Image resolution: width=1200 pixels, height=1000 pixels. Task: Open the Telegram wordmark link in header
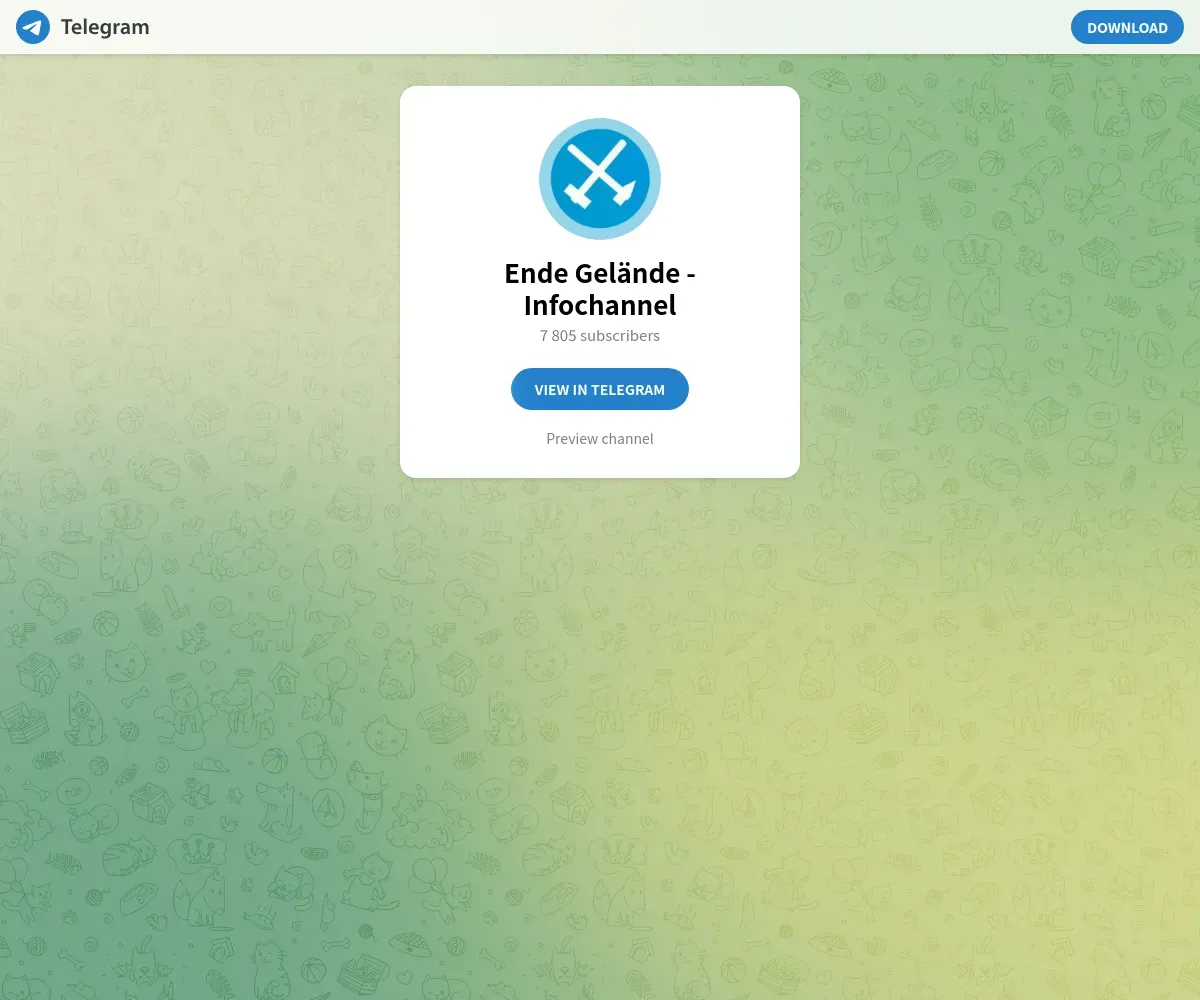click(x=105, y=27)
